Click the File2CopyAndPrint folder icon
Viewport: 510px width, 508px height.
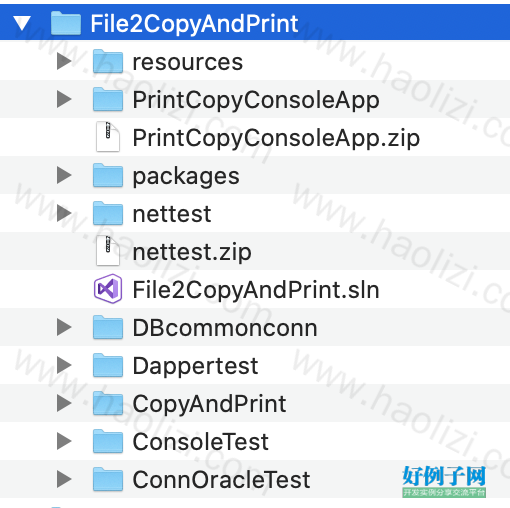tap(66, 23)
